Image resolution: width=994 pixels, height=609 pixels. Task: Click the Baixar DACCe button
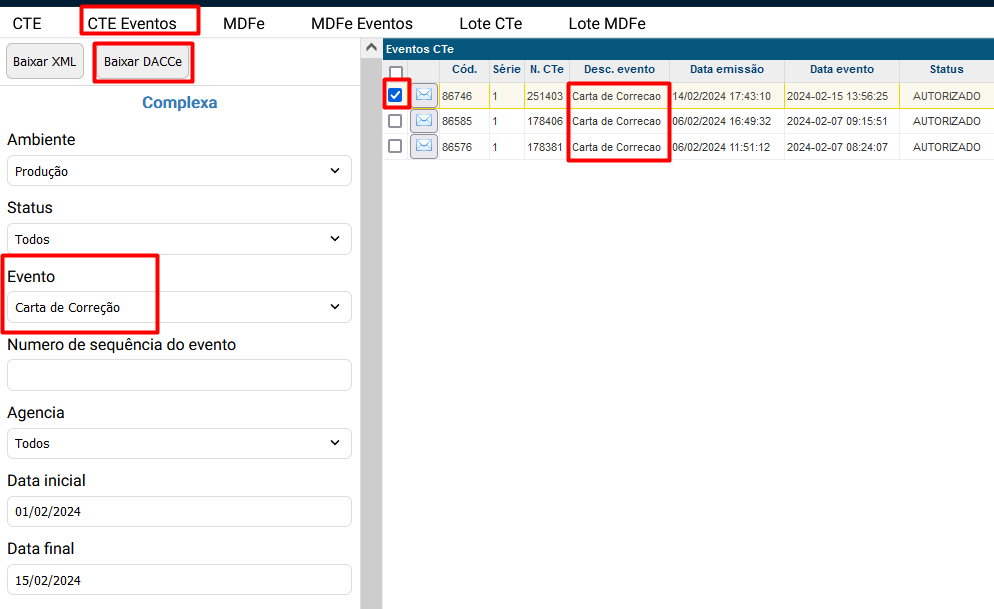tap(143, 62)
